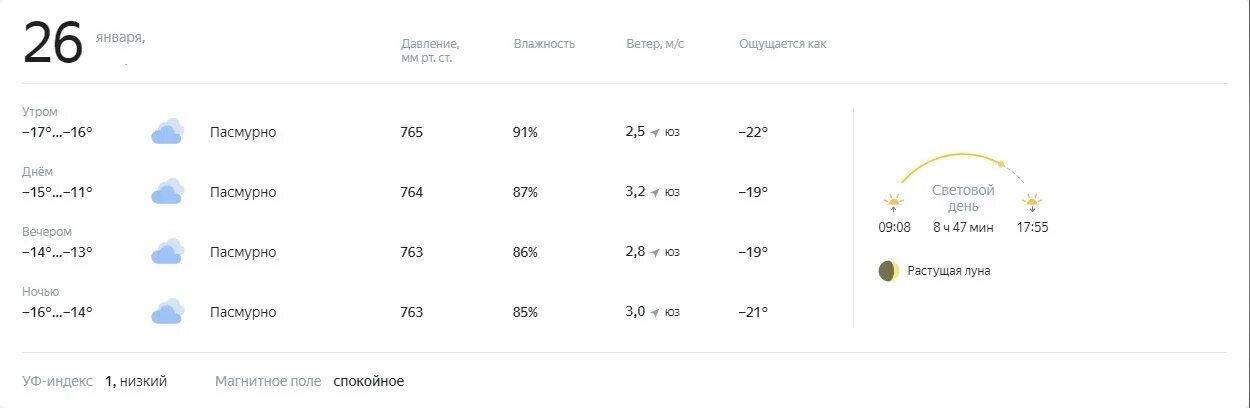
Task: Select the Давление column header
Action: pos(430,51)
